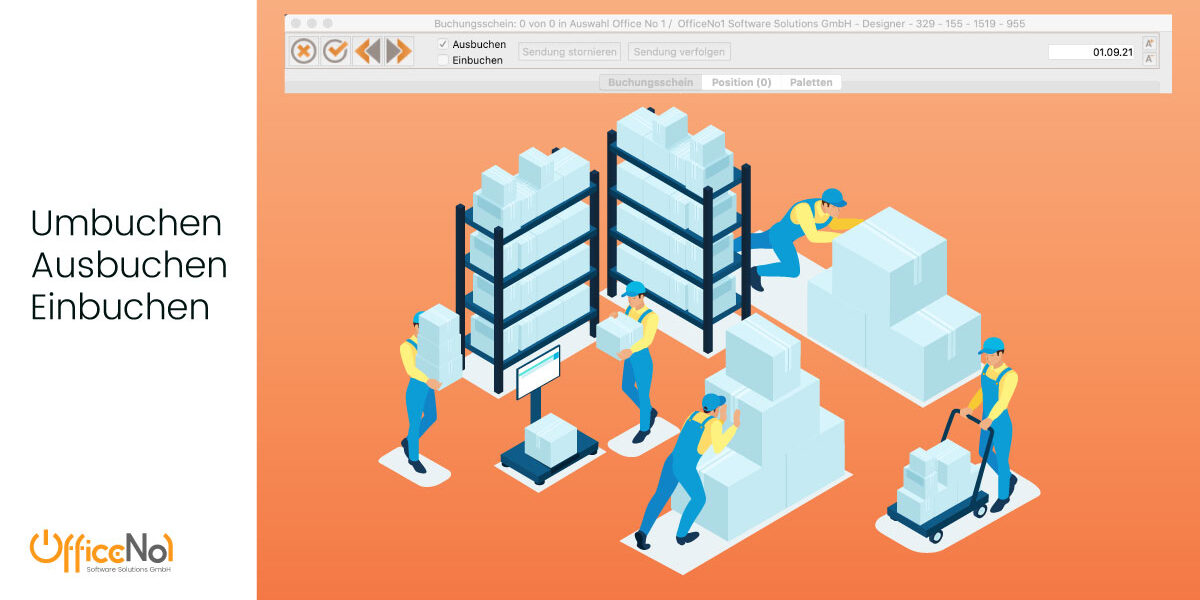Click the orange checkmark confirm icon
The height and width of the screenshot is (600, 1200).
pos(335,51)
